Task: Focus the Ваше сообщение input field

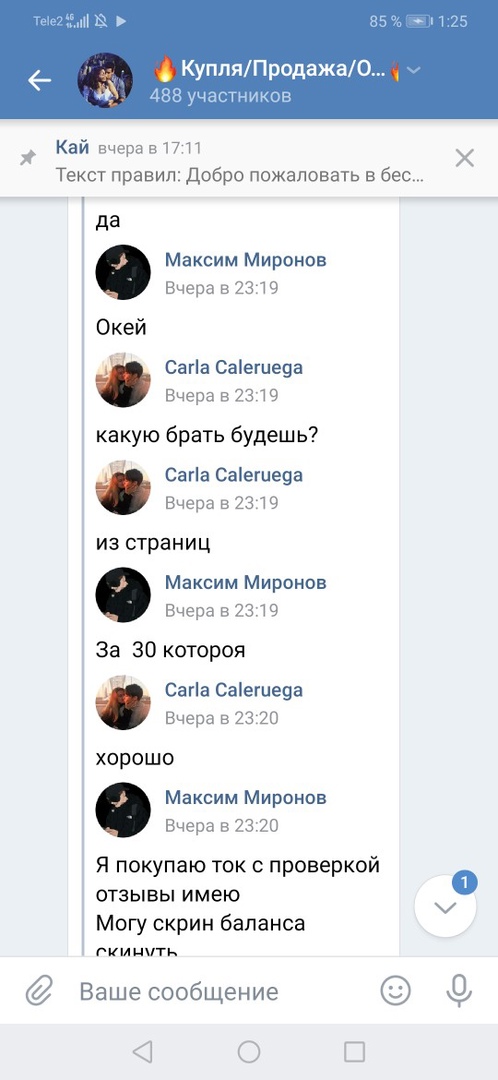Action: (179, 992)
